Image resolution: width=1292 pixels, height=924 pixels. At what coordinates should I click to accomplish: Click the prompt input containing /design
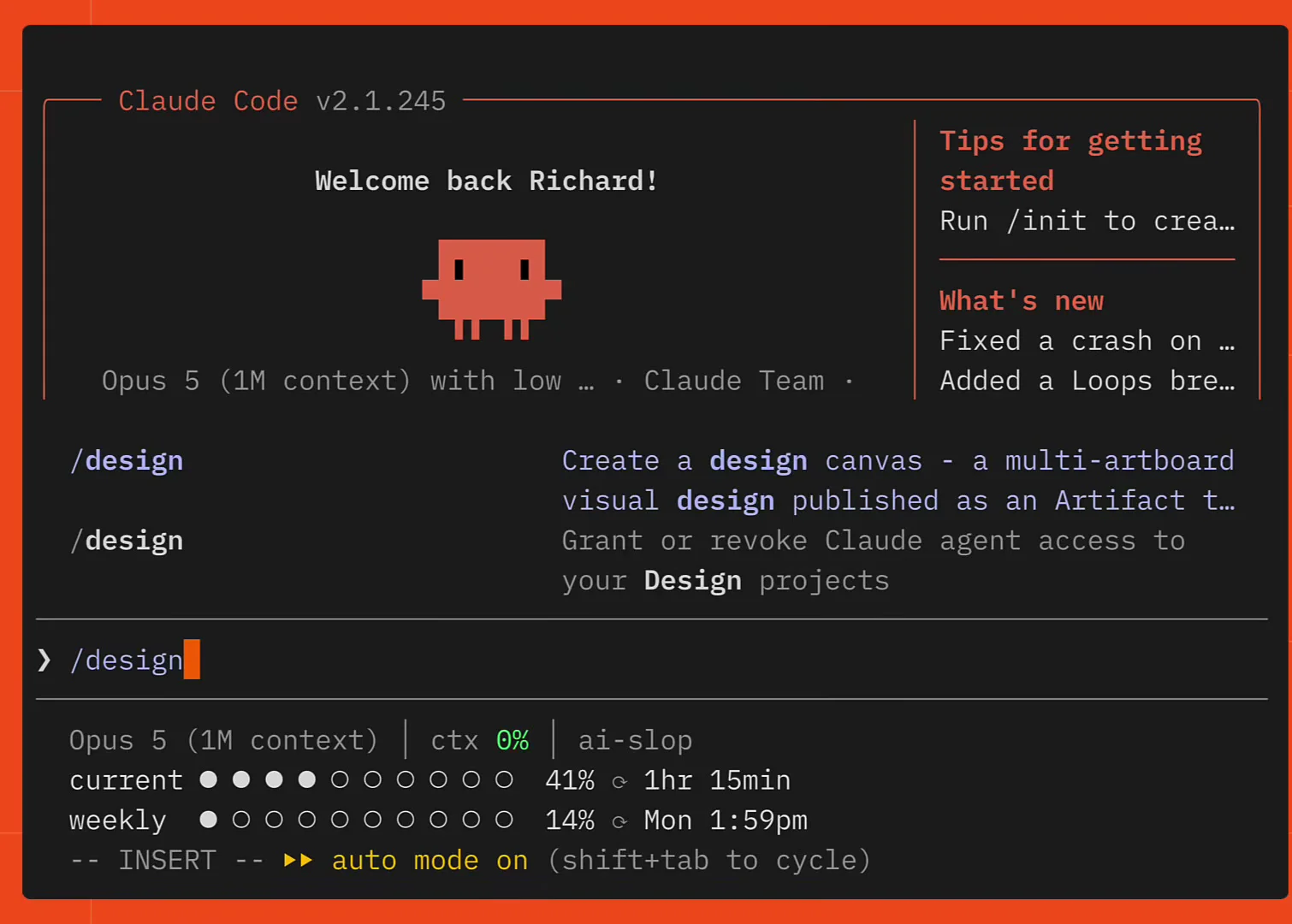(x=651, y=660)
